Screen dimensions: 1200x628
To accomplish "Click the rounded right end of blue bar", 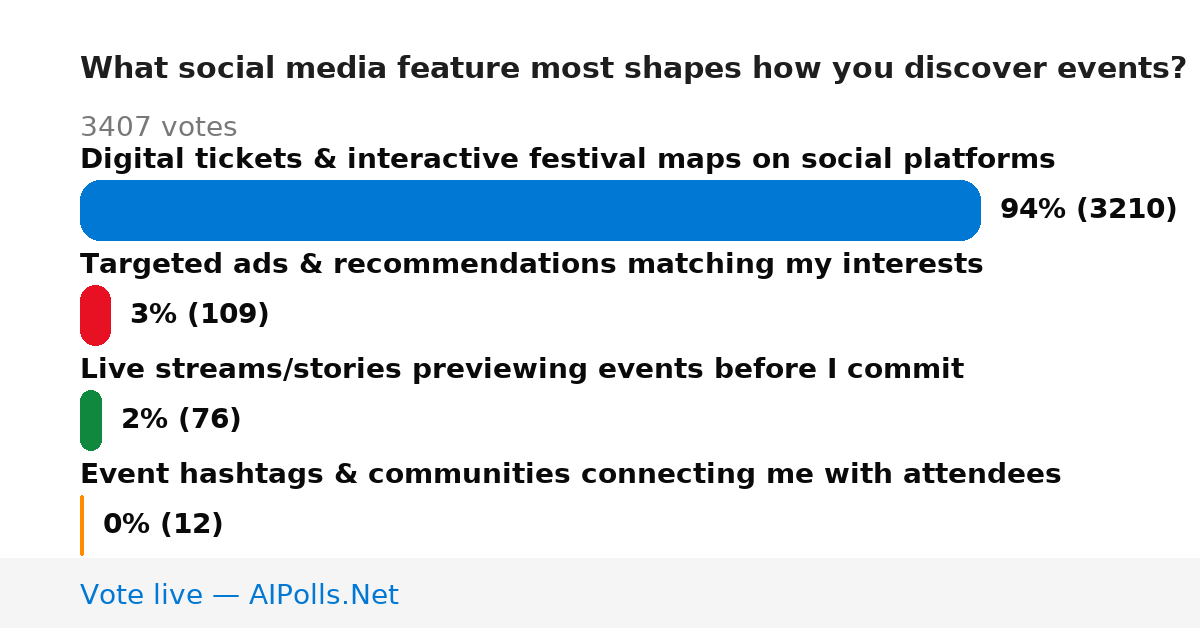I will pyautogui.click(x=966, y=210).
